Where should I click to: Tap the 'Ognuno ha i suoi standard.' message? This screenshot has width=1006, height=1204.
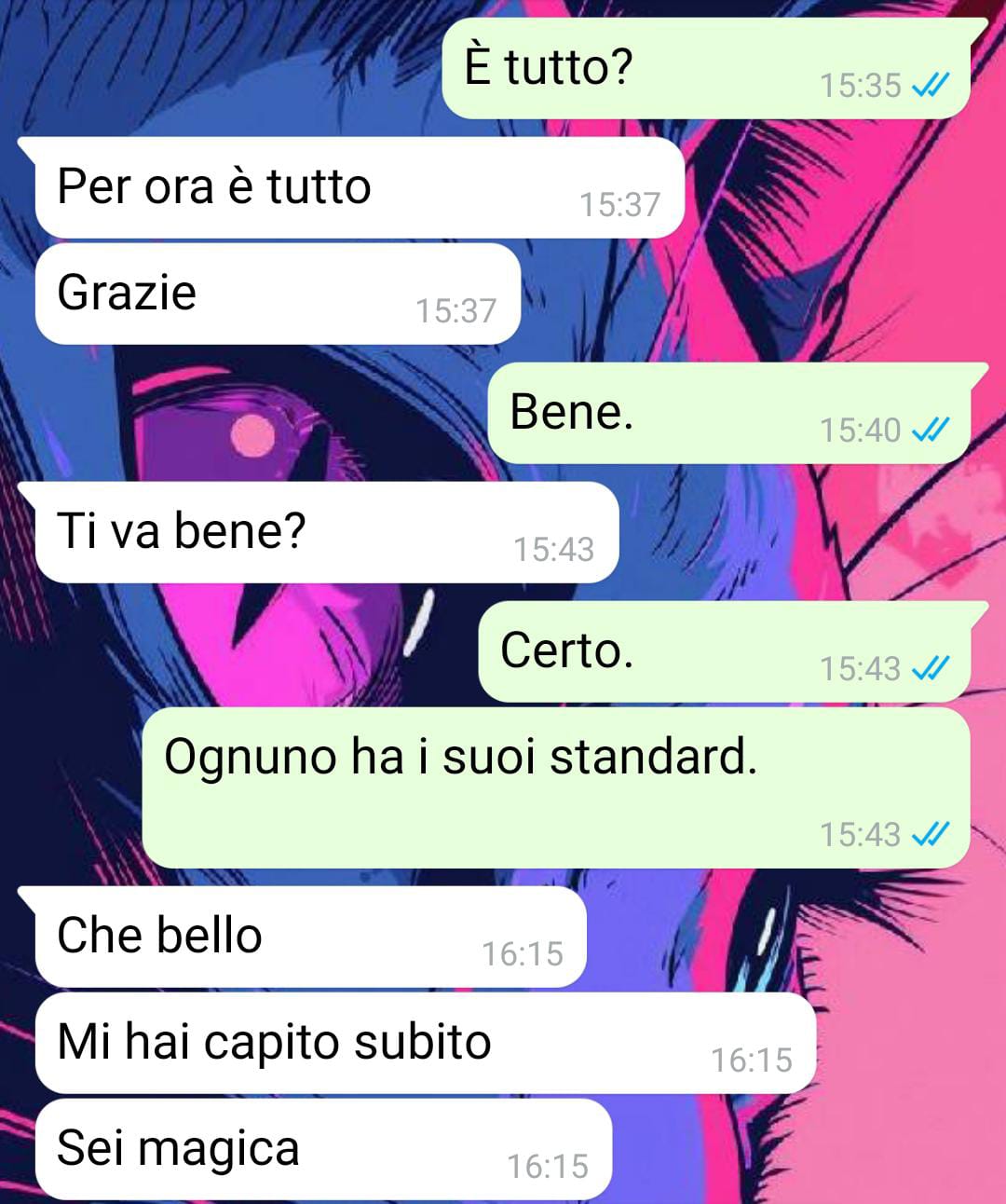(x=556, y=787)
